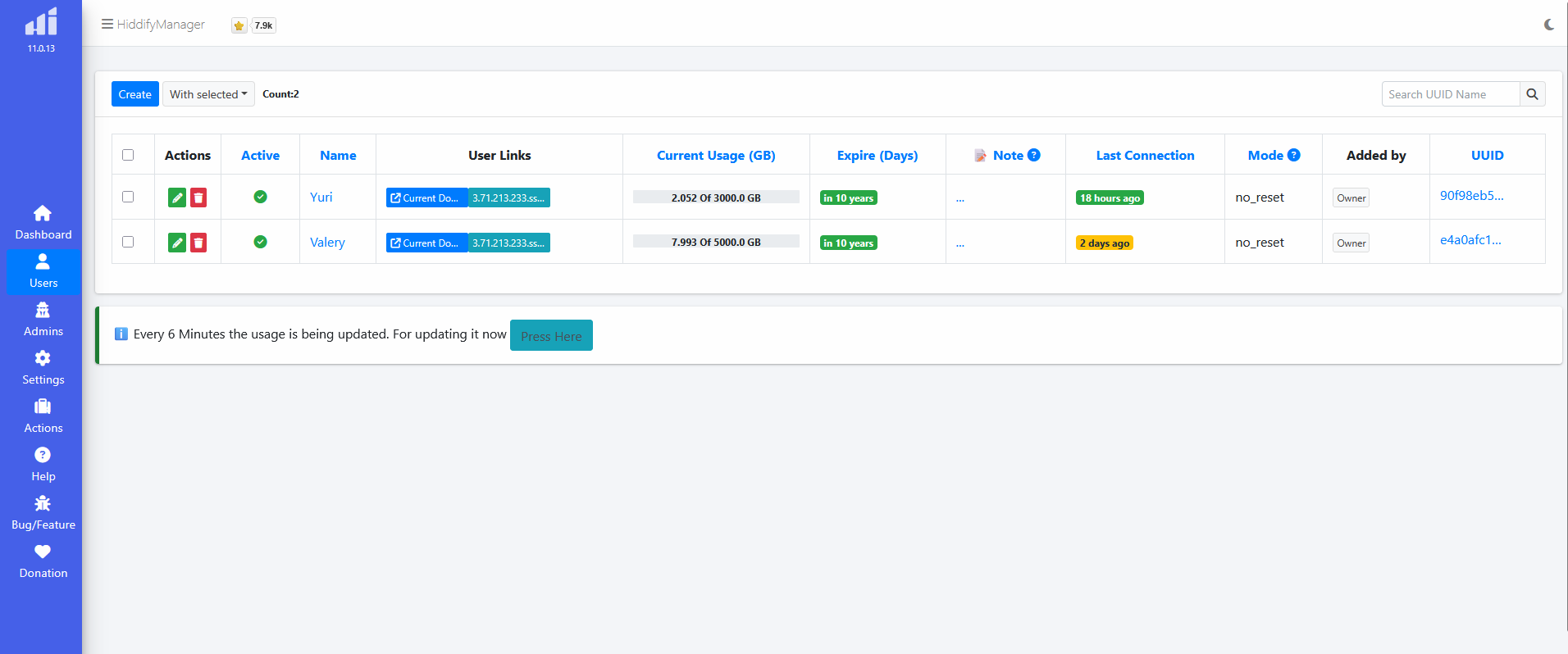Sort by the Expire (Days) column header
The height and width of the screenshot is (654, 1568).
click(877, 155)
